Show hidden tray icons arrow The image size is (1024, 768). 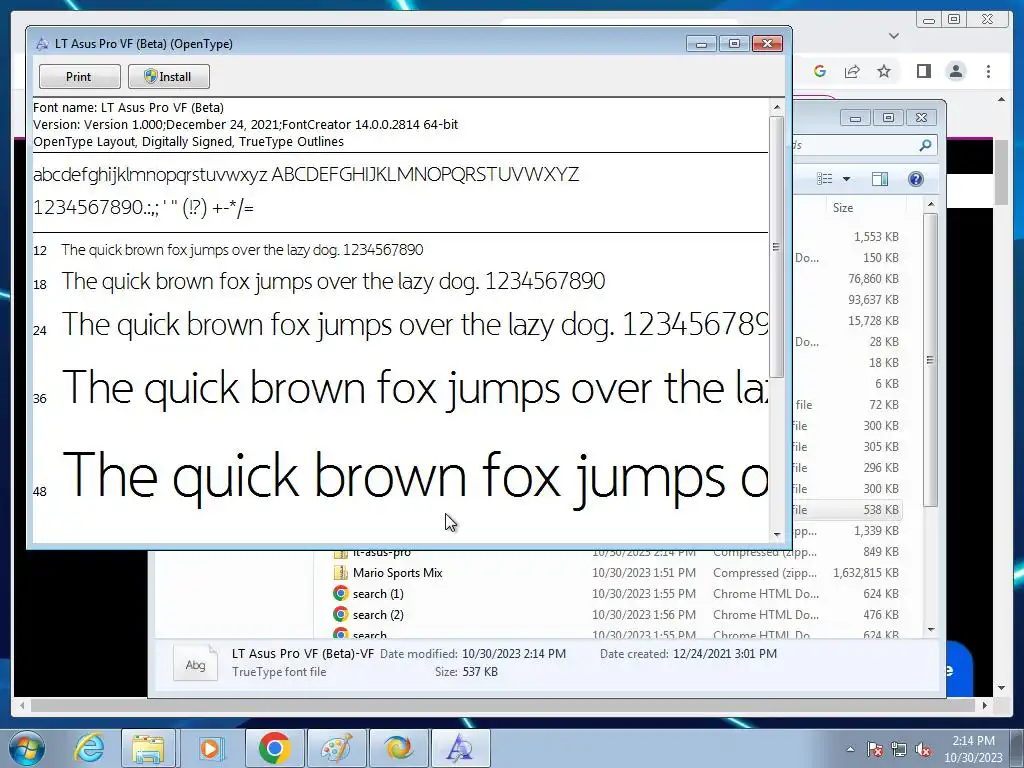pos(850,749)
